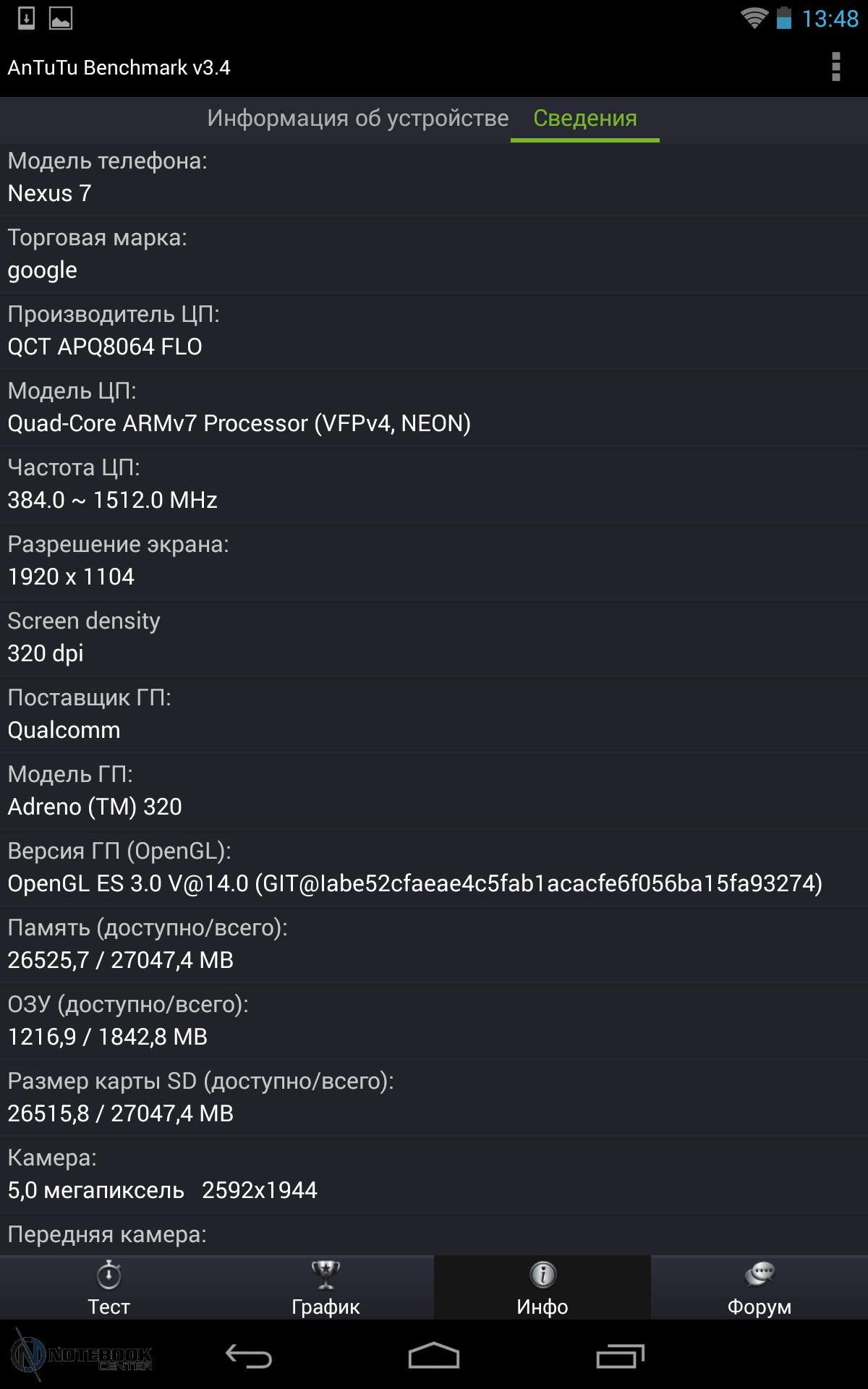Screen dimensions: 868x1389
Task: Select the Сведения tab
Action: (x=585, y=118)
